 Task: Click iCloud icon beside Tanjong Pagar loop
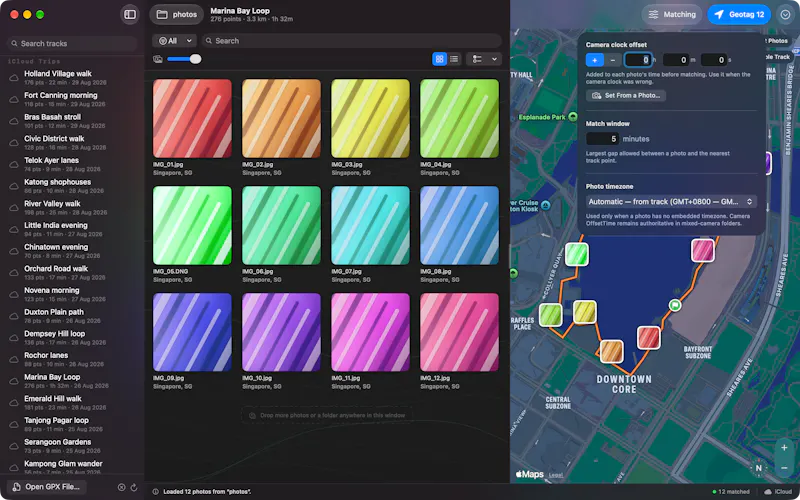tap(14, 424)
